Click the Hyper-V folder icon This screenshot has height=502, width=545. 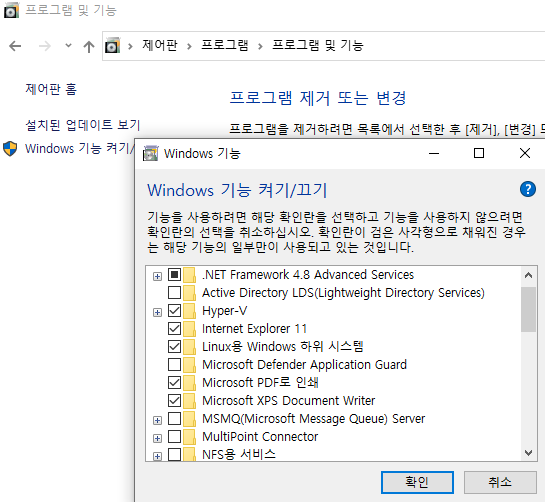coord(189,311)
